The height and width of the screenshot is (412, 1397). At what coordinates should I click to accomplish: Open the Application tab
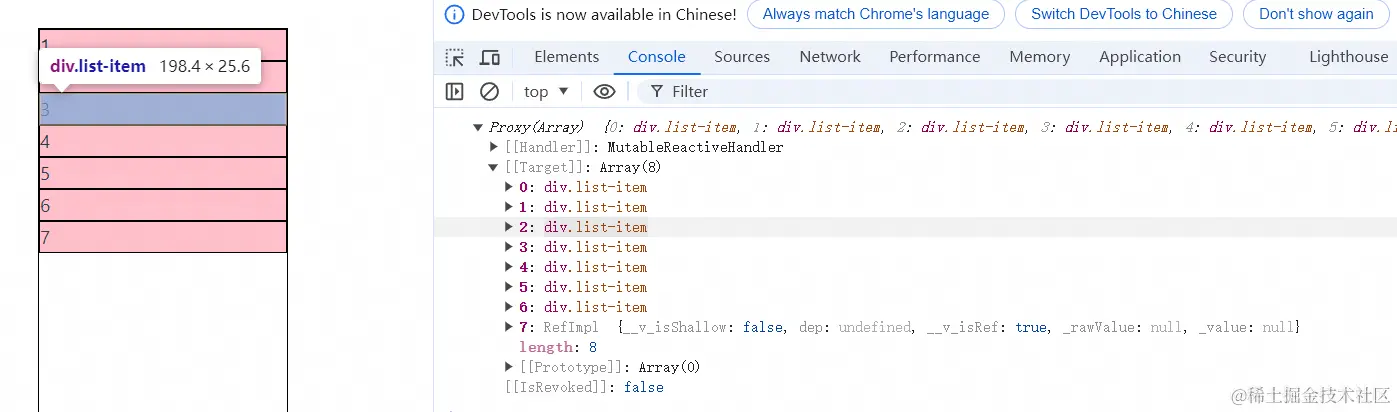(x=1140, y=57)
